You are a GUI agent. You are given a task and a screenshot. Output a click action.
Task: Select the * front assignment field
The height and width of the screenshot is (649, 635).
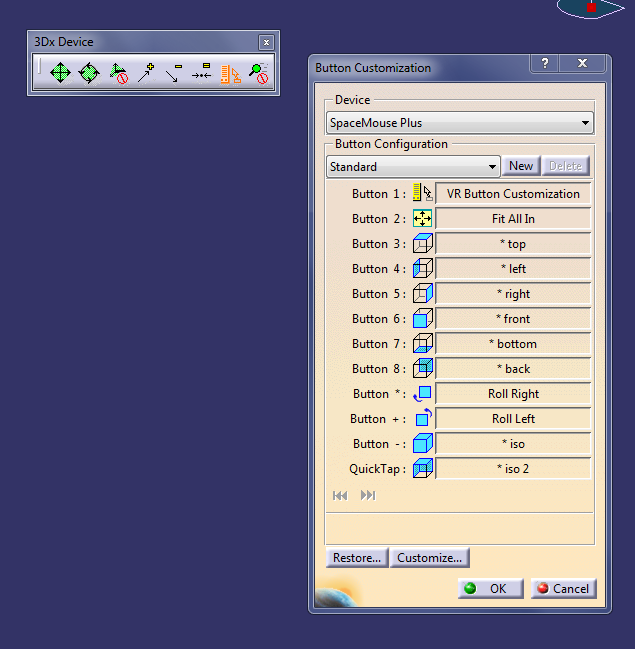[x=513, y=319]
